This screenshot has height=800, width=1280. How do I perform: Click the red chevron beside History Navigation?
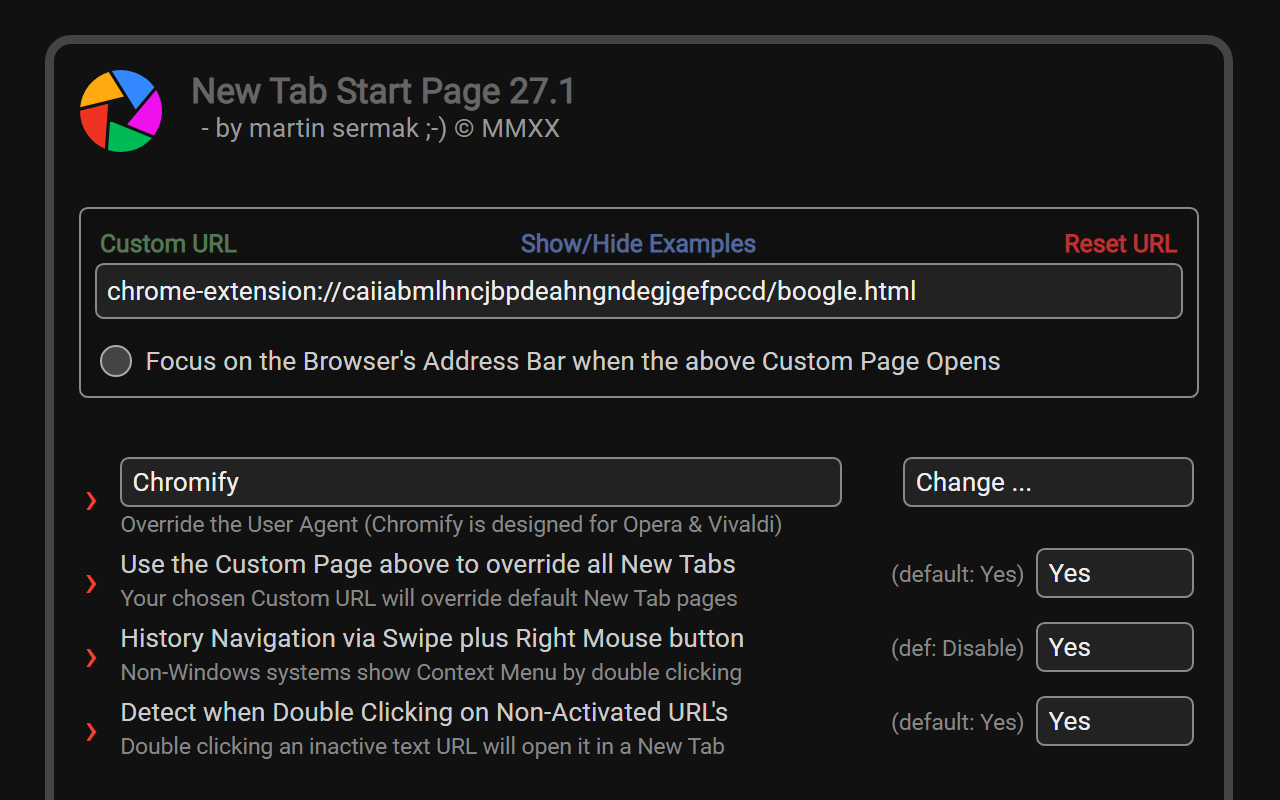click(91, 657)
